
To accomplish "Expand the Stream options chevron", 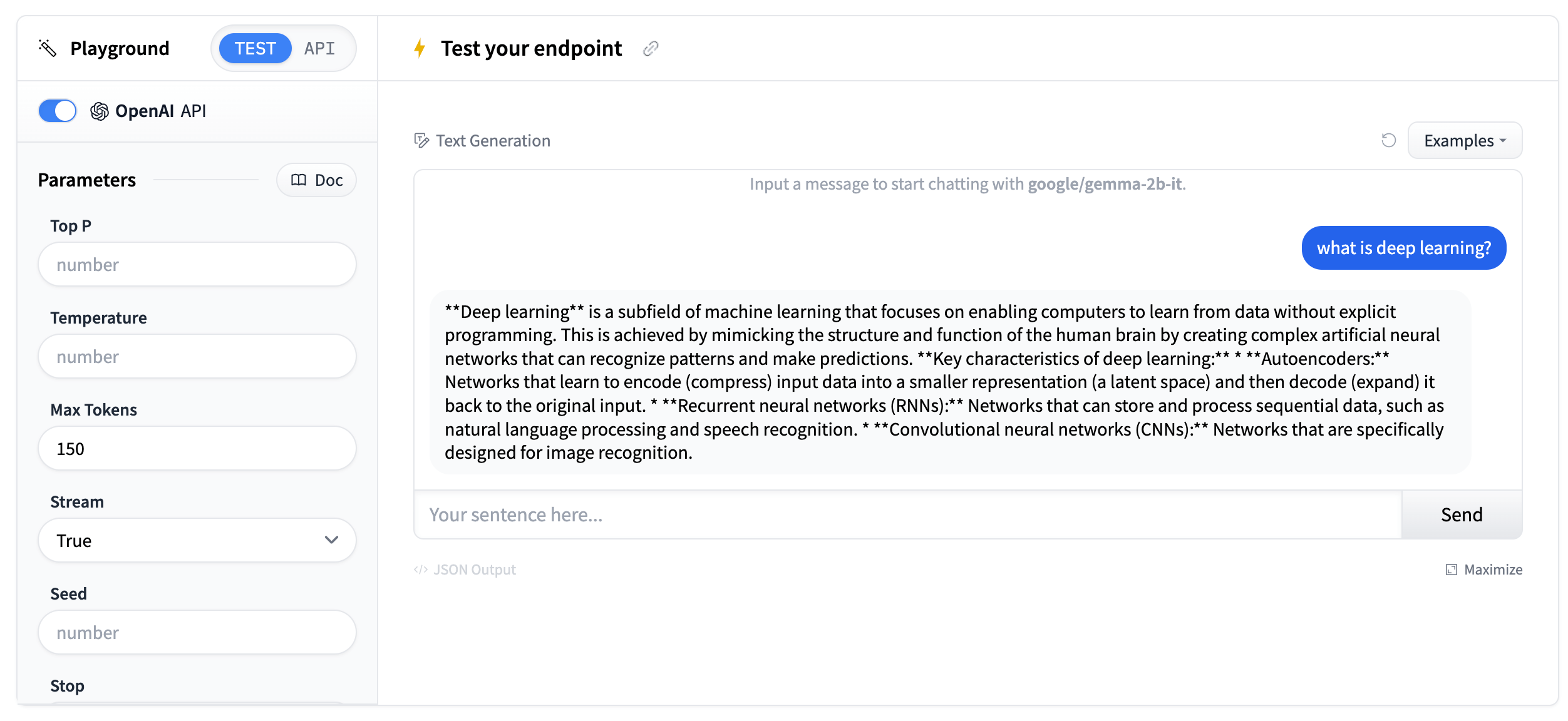I will [x=333, y=540].
